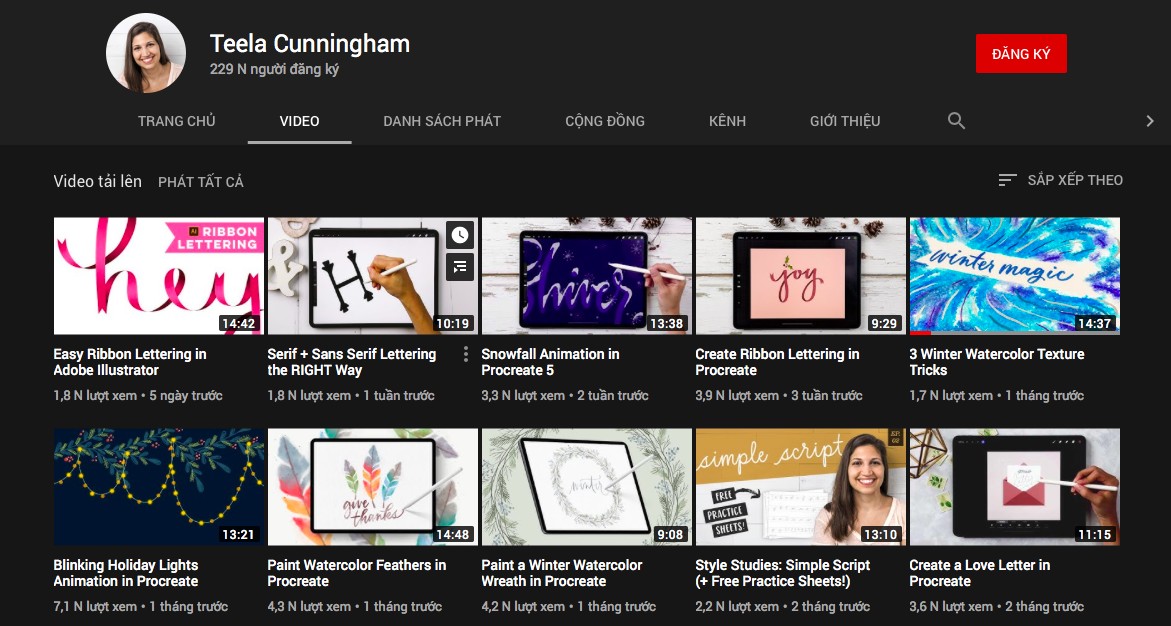Click the channel name Teela Cunningham
This screenshot has width=1171, height=626.
(x=310, y=43)
